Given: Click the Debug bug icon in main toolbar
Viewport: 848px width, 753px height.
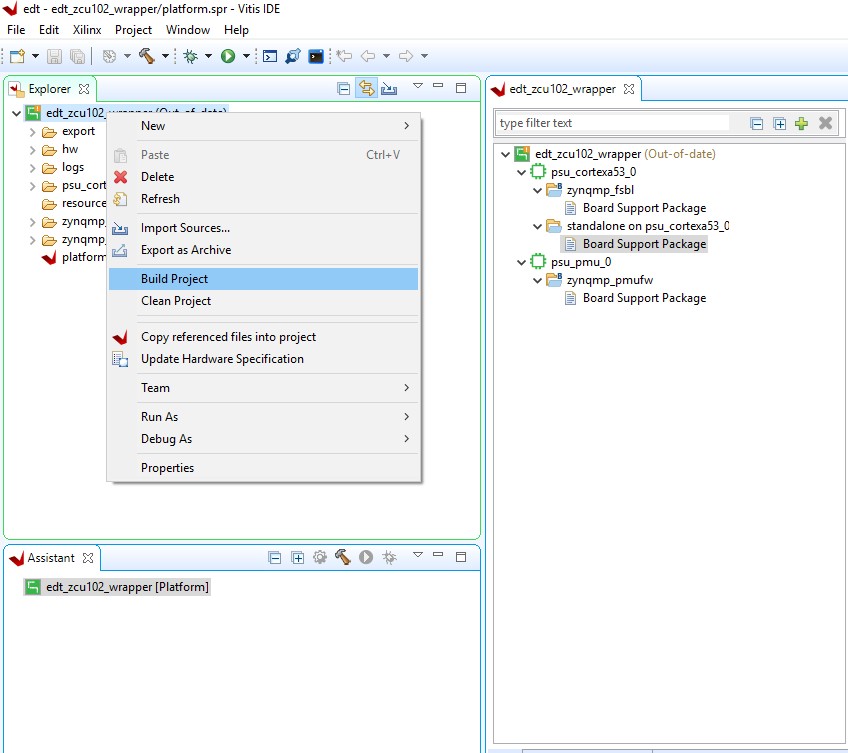Looking at the screenshot, I should point(190,56).
